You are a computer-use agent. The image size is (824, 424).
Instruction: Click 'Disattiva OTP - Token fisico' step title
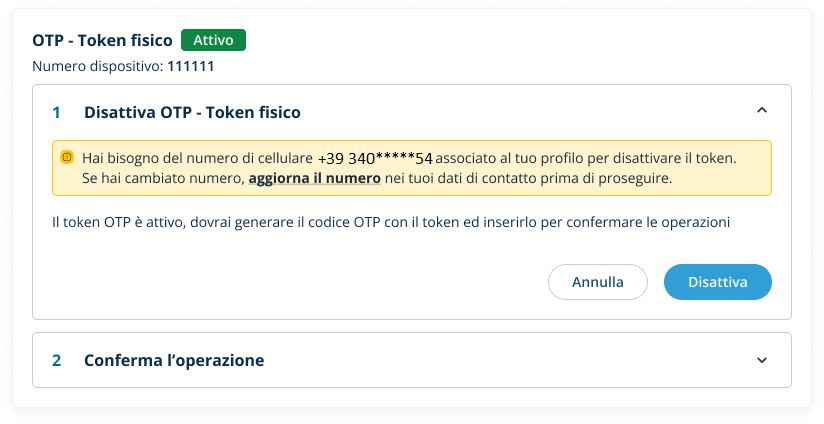(192, 112)
